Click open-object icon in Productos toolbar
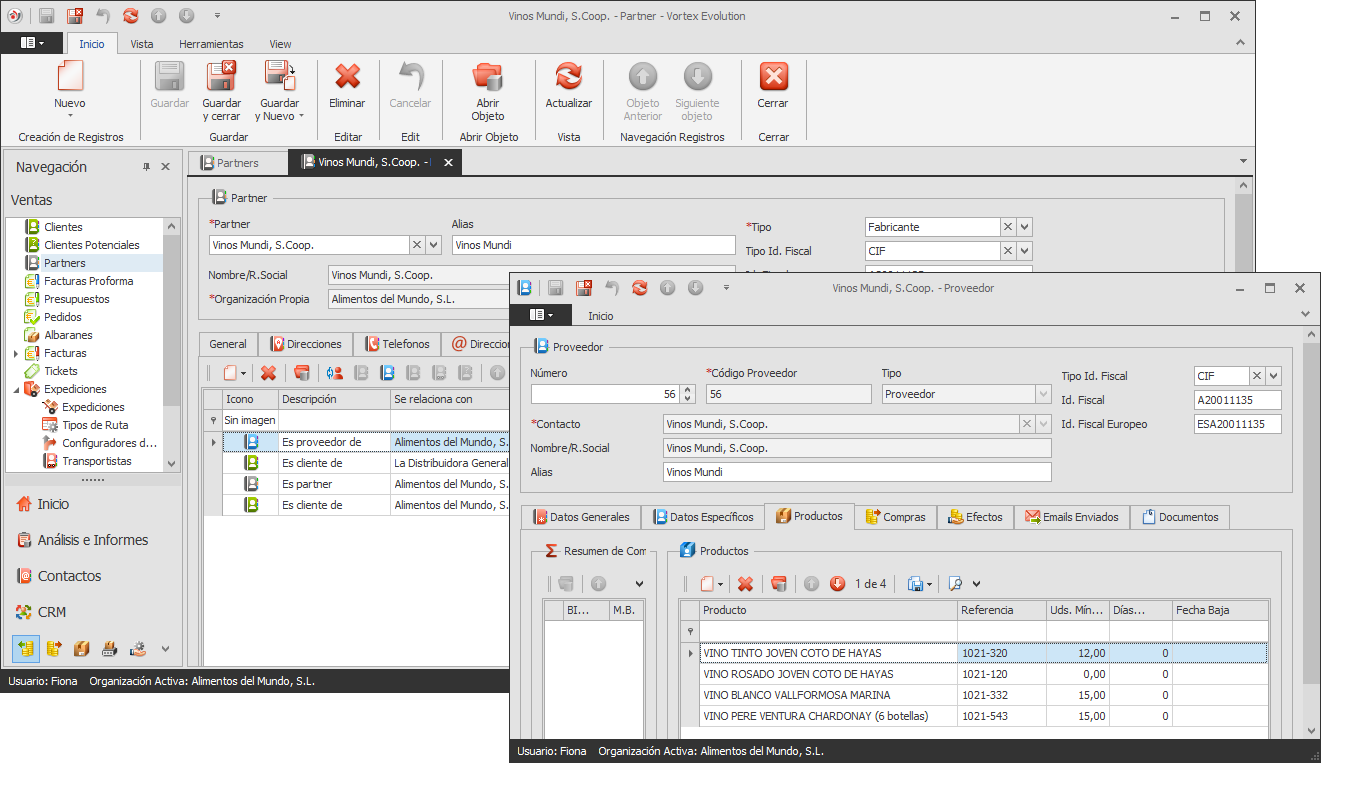 tap(780, 584)
